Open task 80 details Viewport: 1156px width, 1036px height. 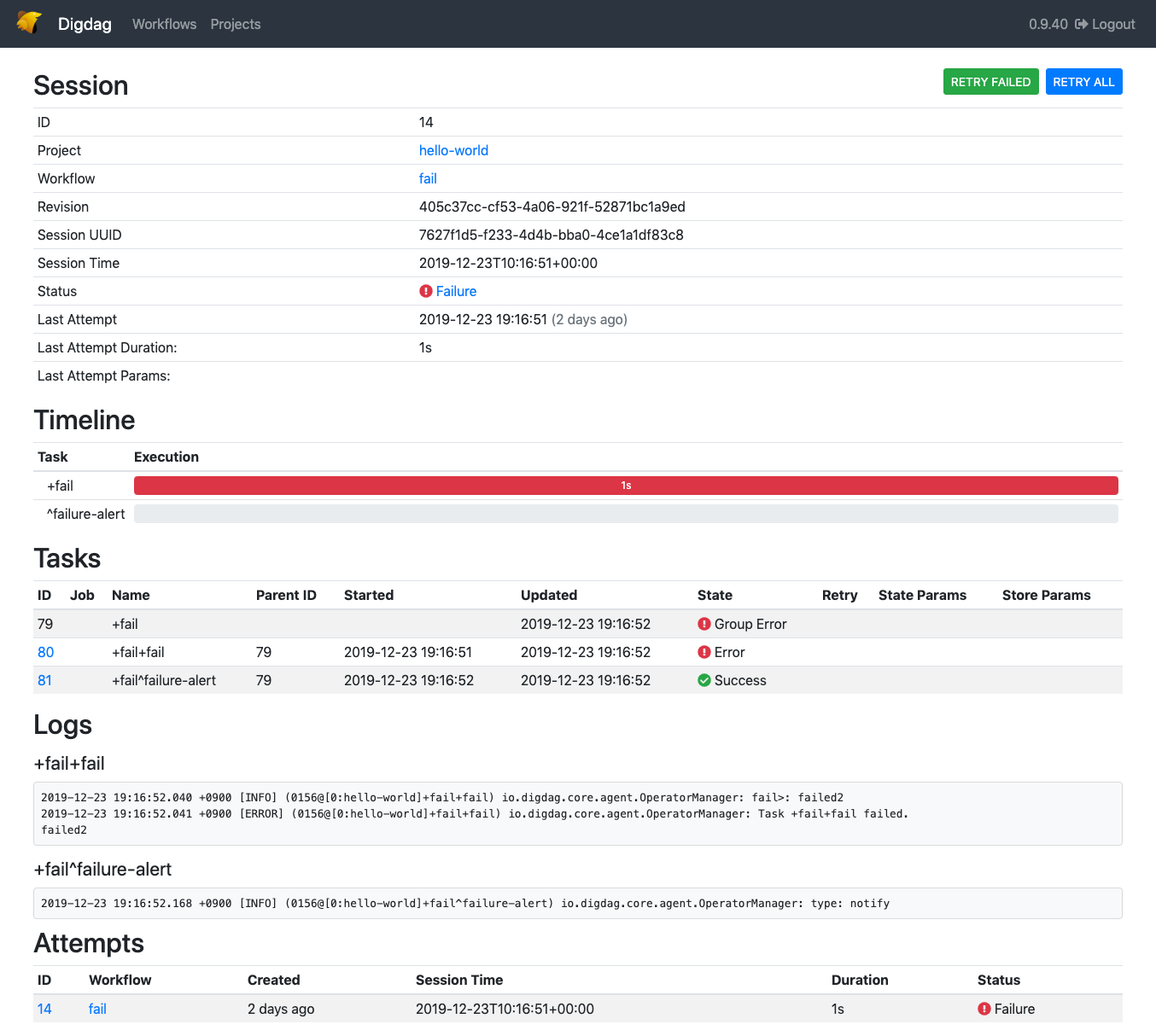(x=45, y=652)
